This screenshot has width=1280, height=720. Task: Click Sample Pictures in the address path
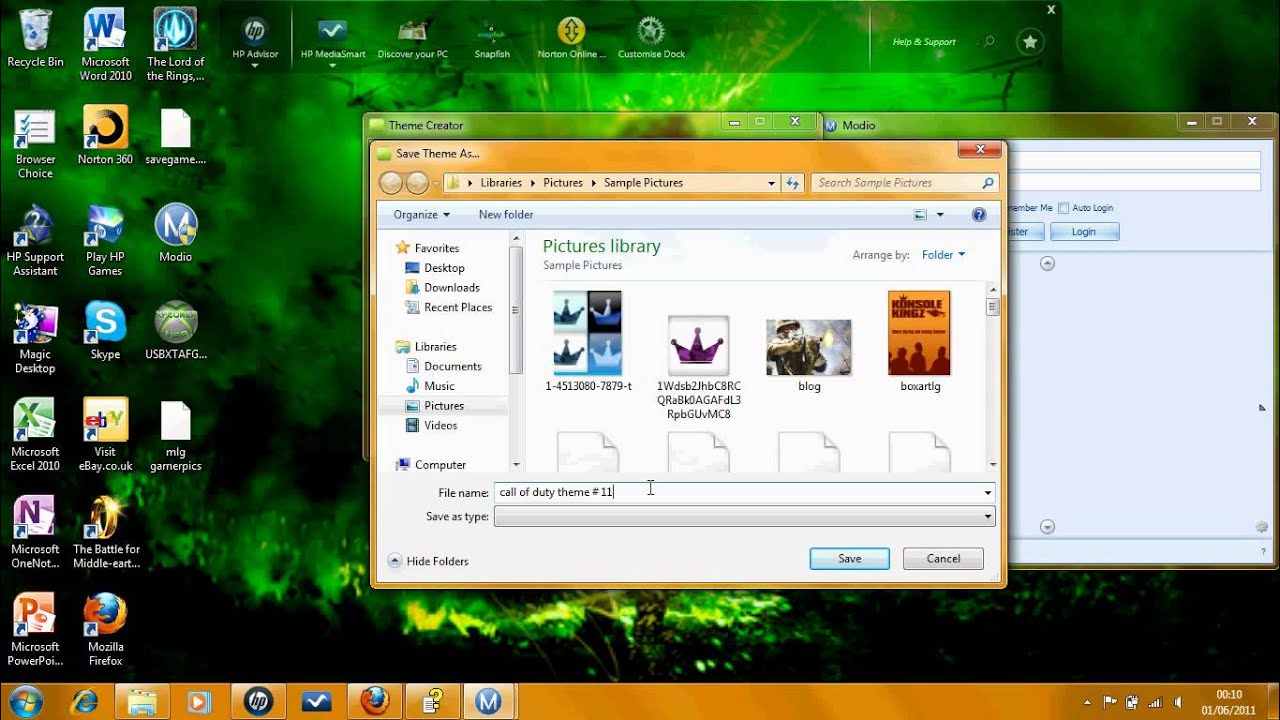(643, 183)
